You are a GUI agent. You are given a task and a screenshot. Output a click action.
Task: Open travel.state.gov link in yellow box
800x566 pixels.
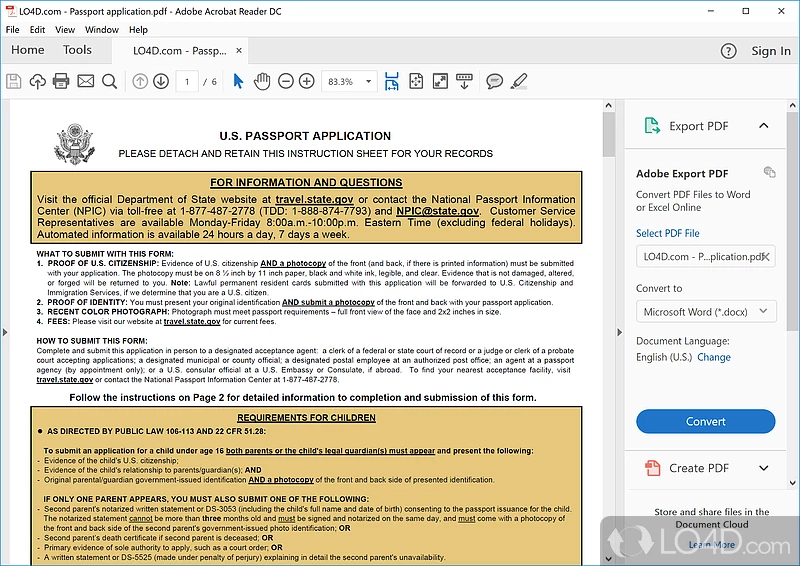click(x=314, y=200)
